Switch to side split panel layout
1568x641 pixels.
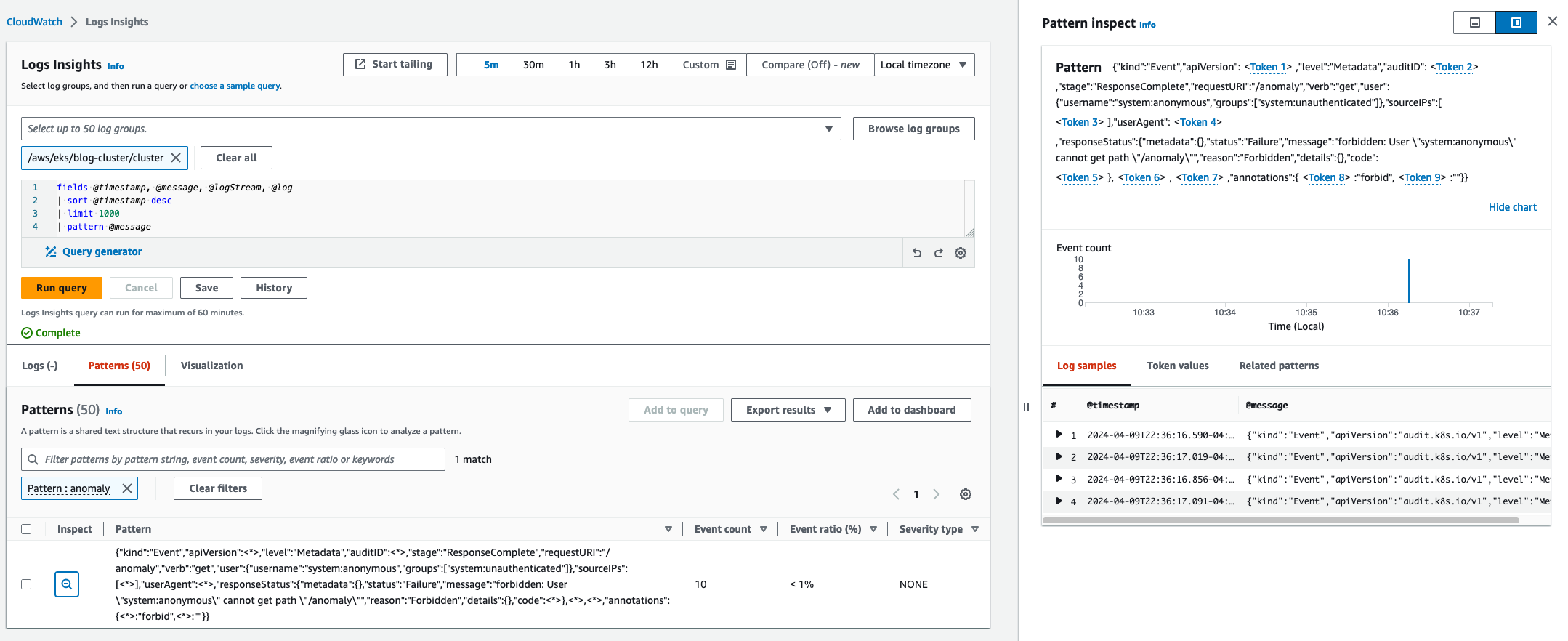pos(1516,23)
